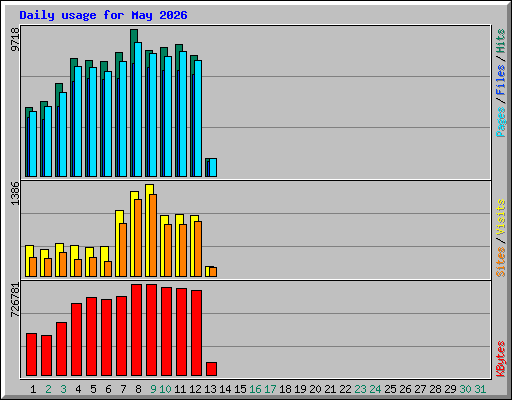Image resolution: width=512 pixels, height=400 pixels.
Task: Select day 5 on the date axis
Action: point(93,389)
